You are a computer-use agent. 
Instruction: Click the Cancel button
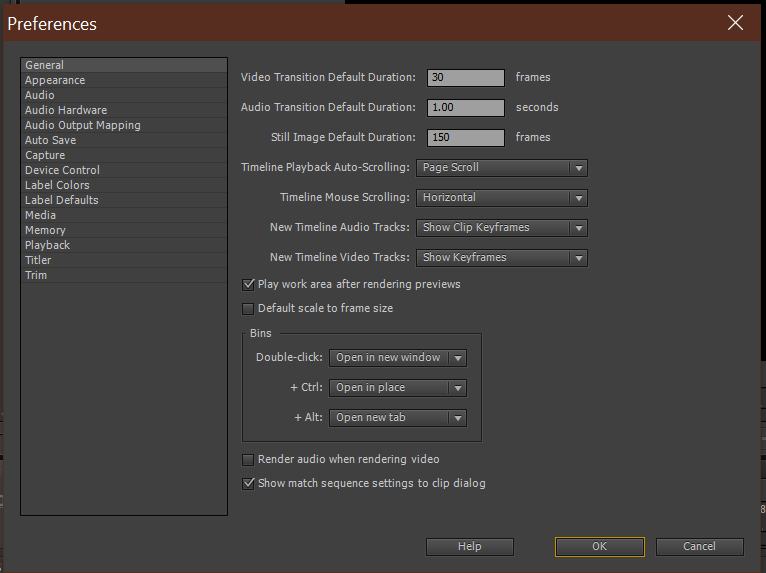(700, 547)
